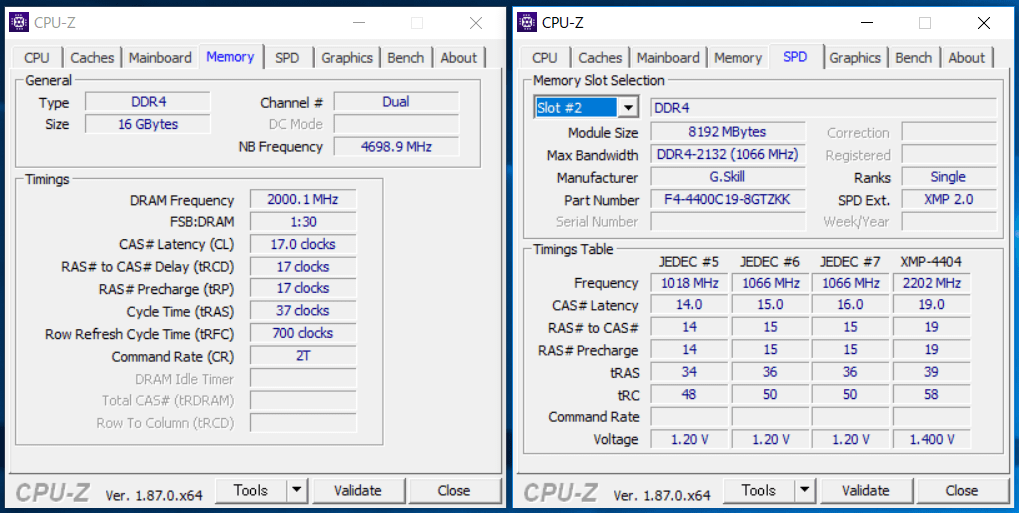Open Caches tab in right CPU-Z window
This screenshot has height=513, width=1019.
[600, 57]
